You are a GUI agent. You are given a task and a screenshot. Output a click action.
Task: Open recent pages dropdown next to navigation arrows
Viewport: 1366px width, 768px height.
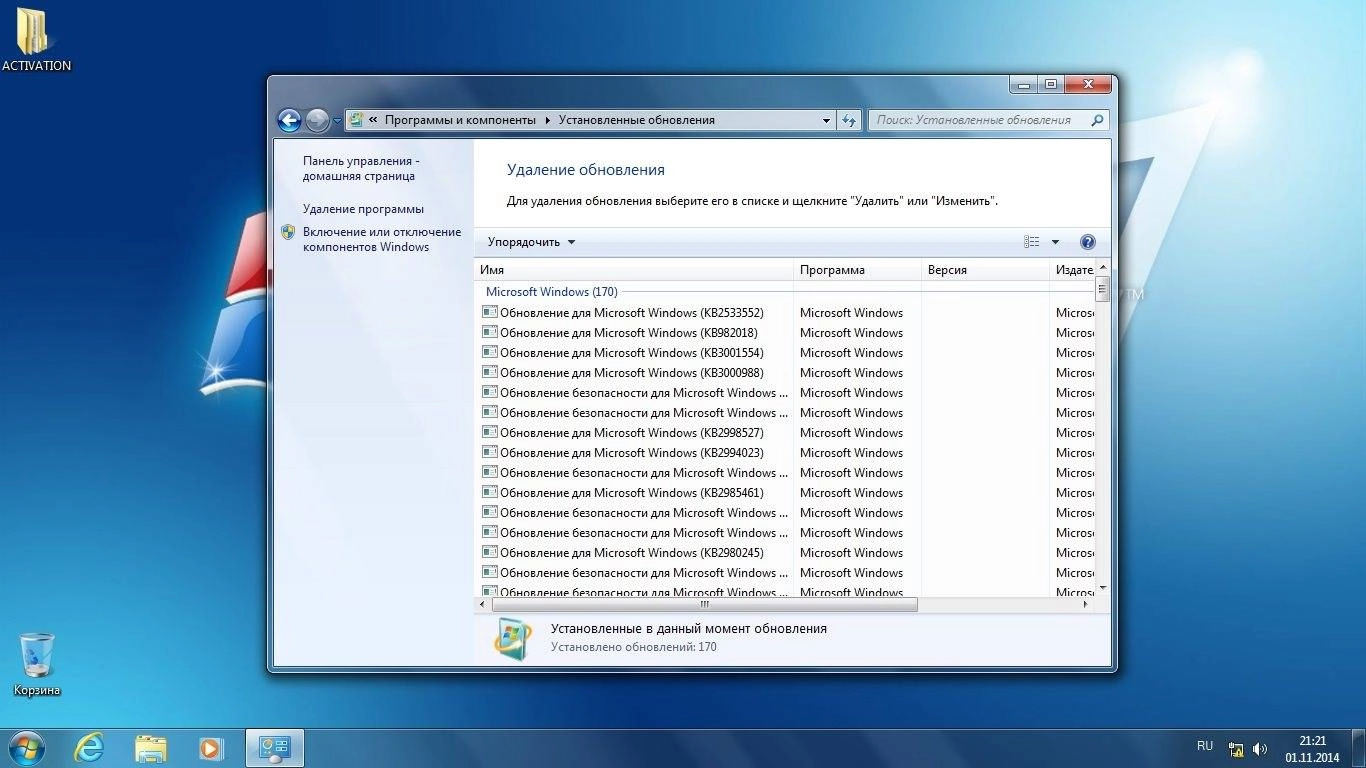337,121
